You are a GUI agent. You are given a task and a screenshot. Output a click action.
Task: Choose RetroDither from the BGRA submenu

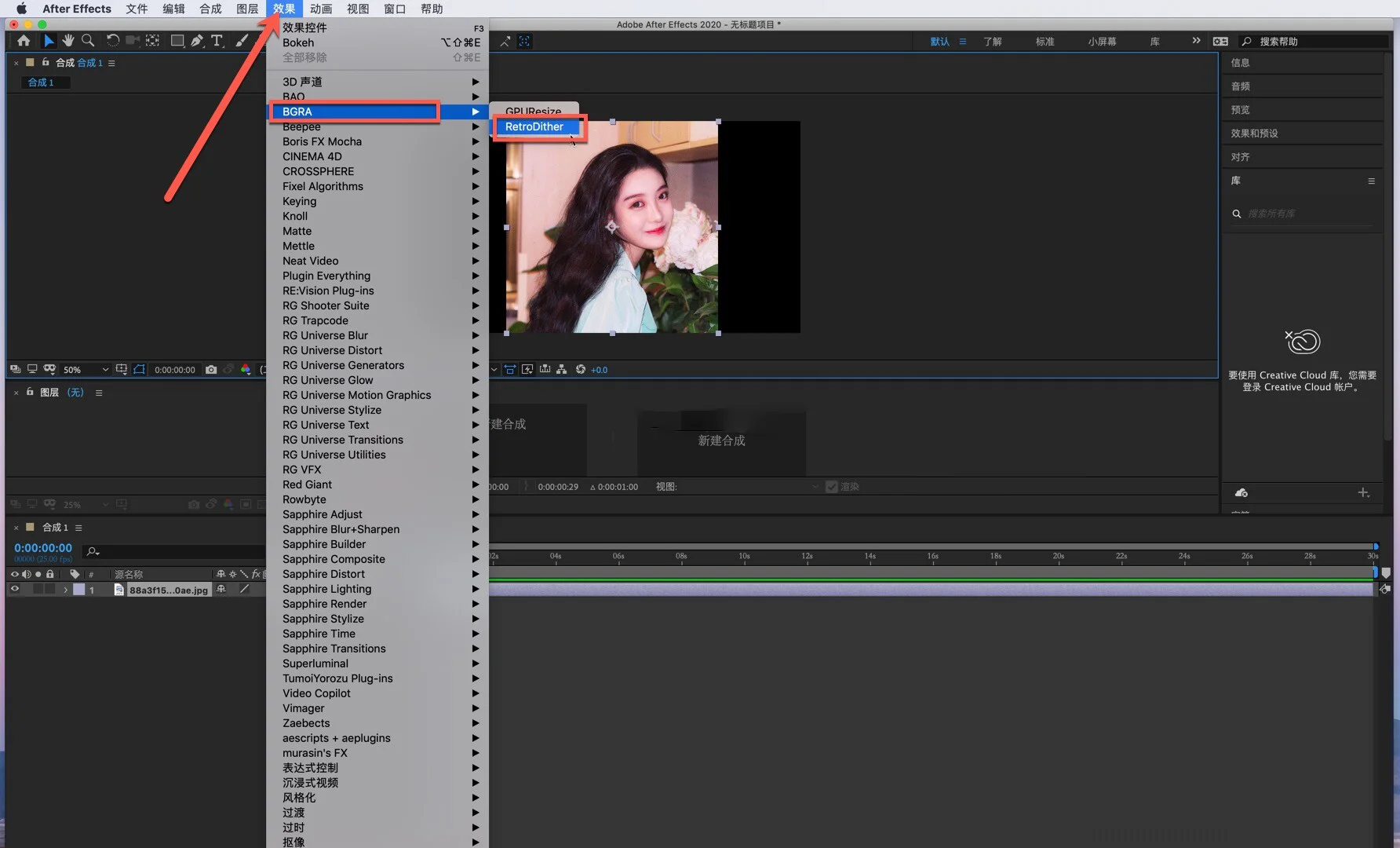(534, 126)
